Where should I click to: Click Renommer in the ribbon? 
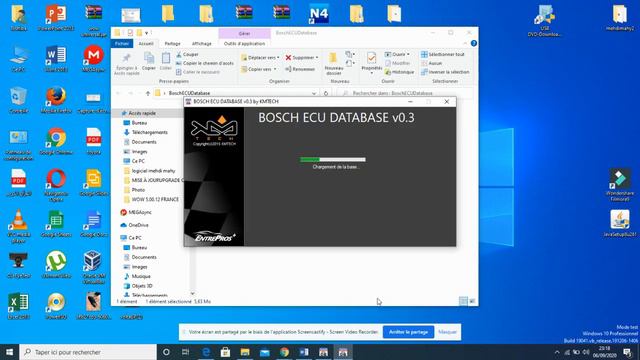300,69
